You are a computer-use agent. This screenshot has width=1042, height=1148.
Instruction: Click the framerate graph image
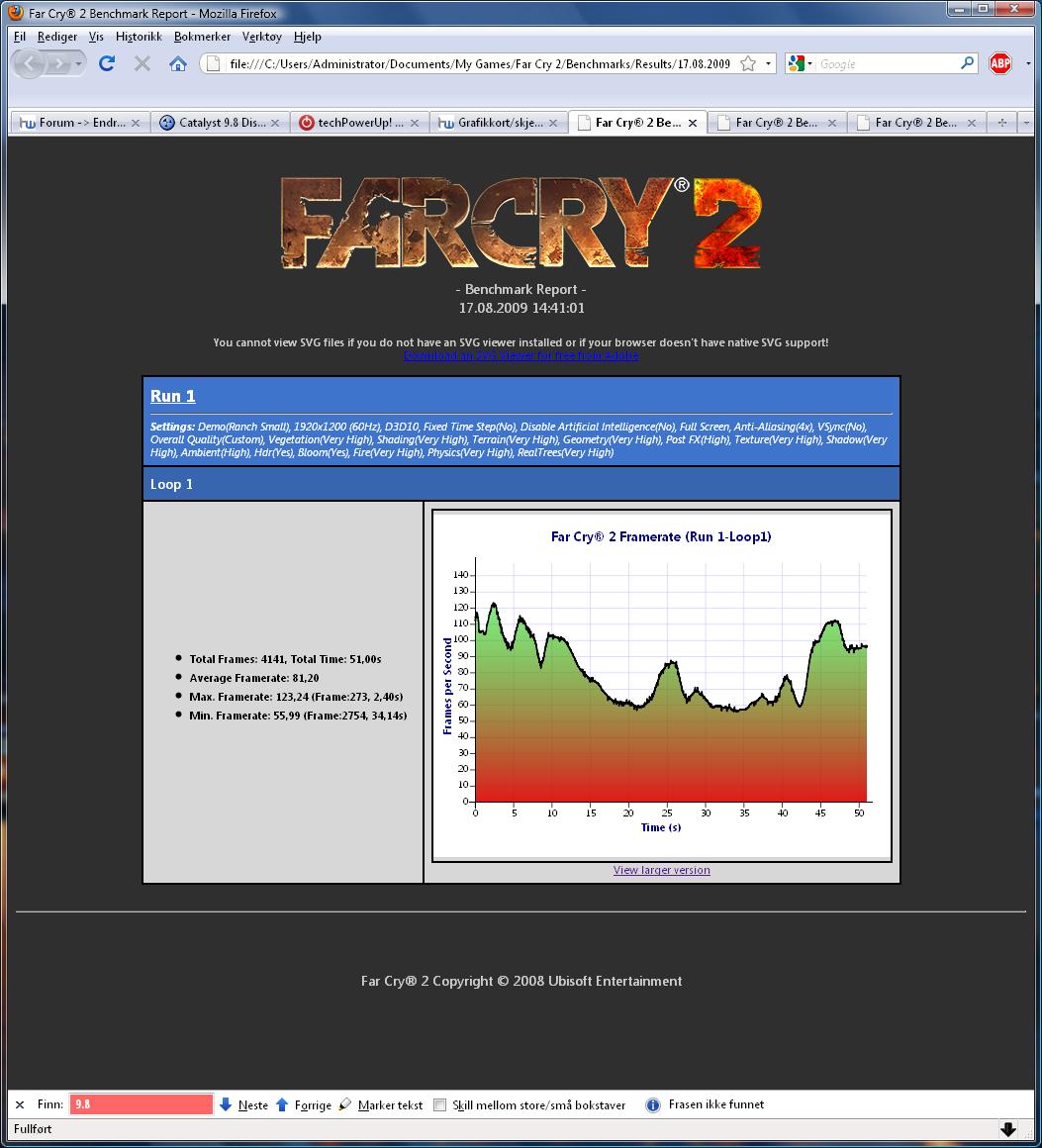(x=662, y=685)
